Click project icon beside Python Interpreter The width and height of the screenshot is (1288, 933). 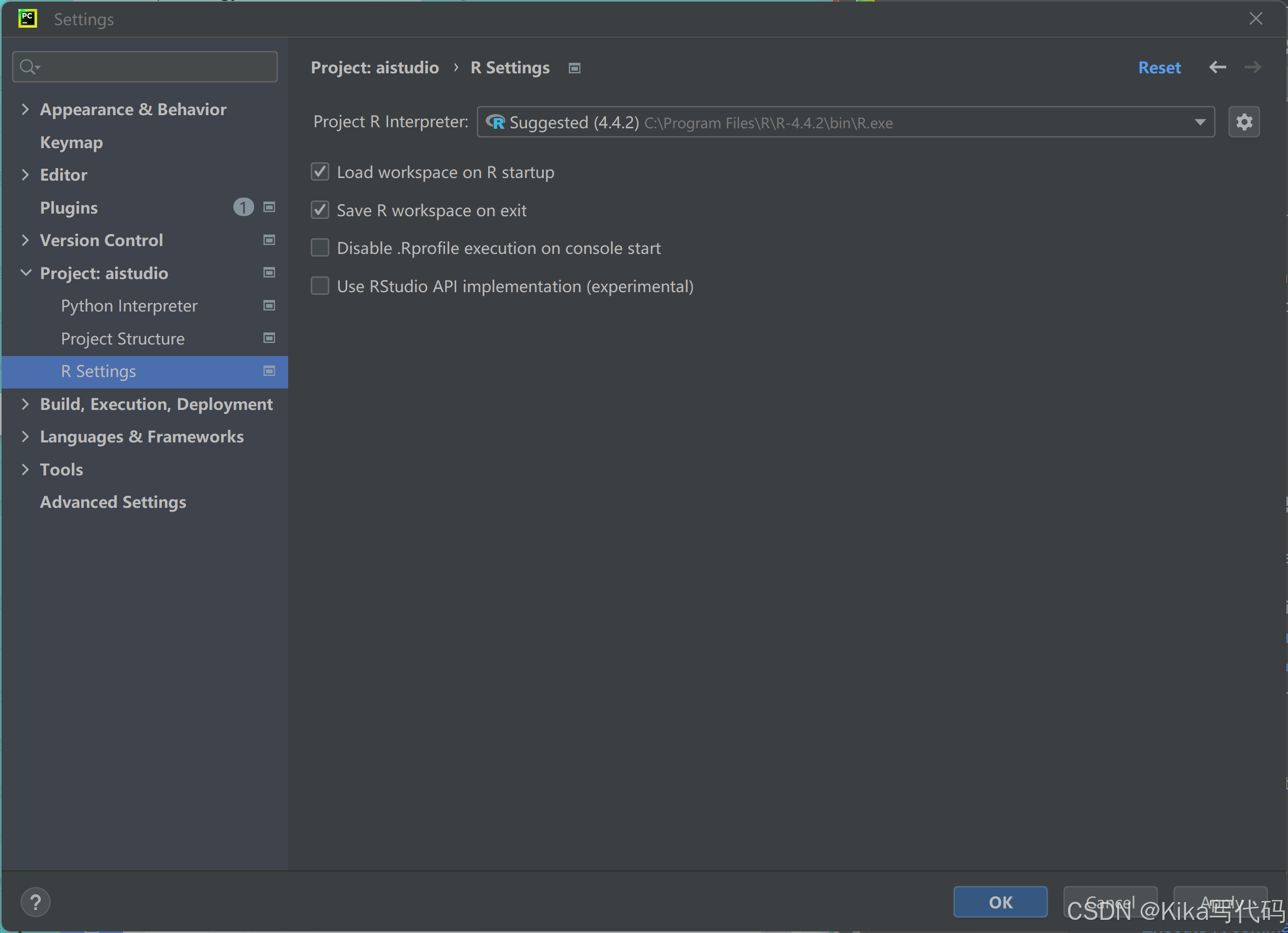(269, 305)
